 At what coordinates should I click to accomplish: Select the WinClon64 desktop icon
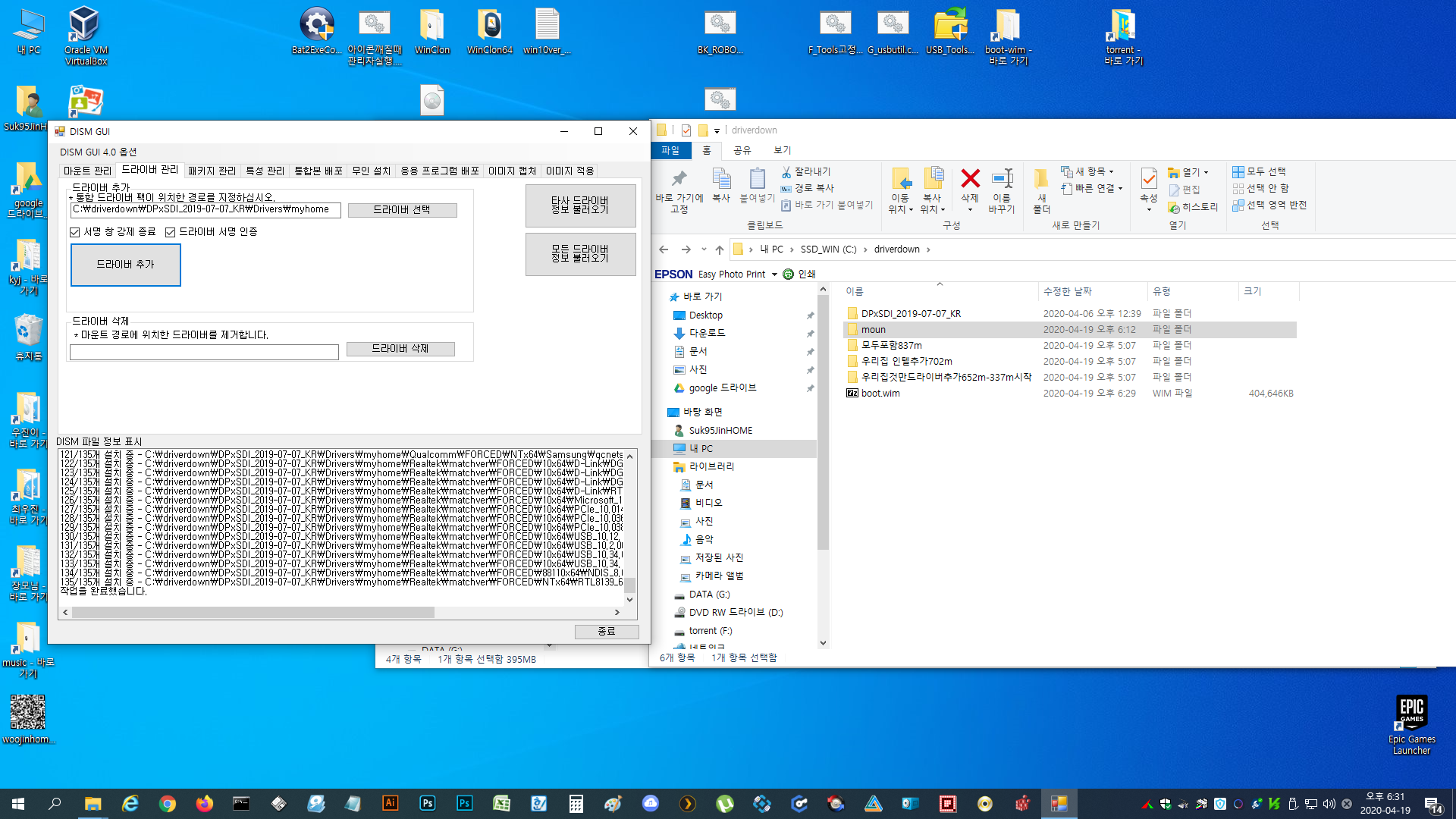click(489, 30)
